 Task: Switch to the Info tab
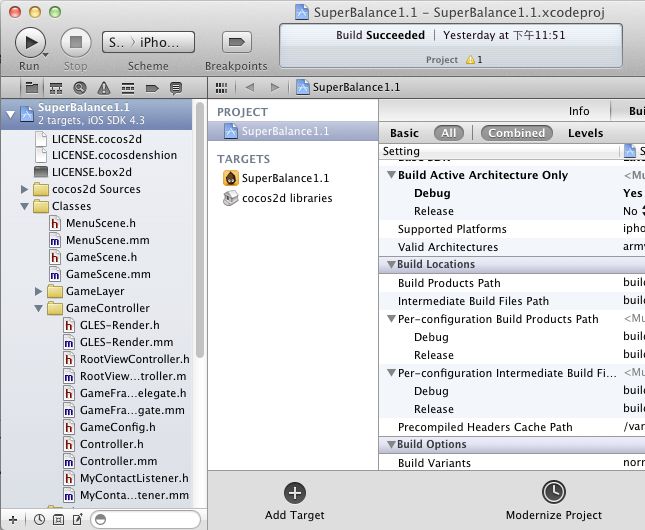[579, 111]
